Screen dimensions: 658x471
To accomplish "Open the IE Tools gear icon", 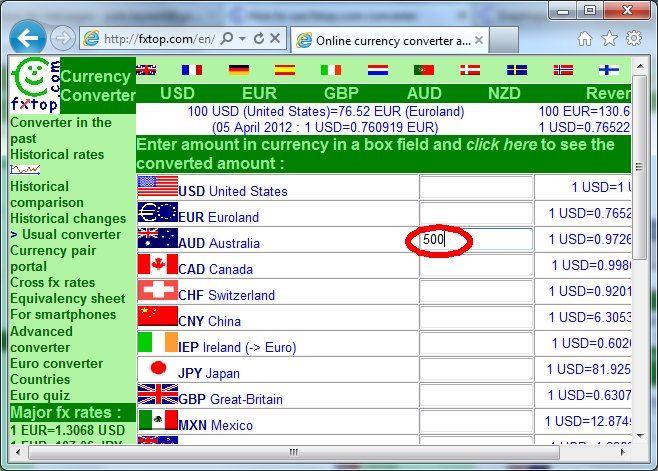I will click(x=633, y=39).
